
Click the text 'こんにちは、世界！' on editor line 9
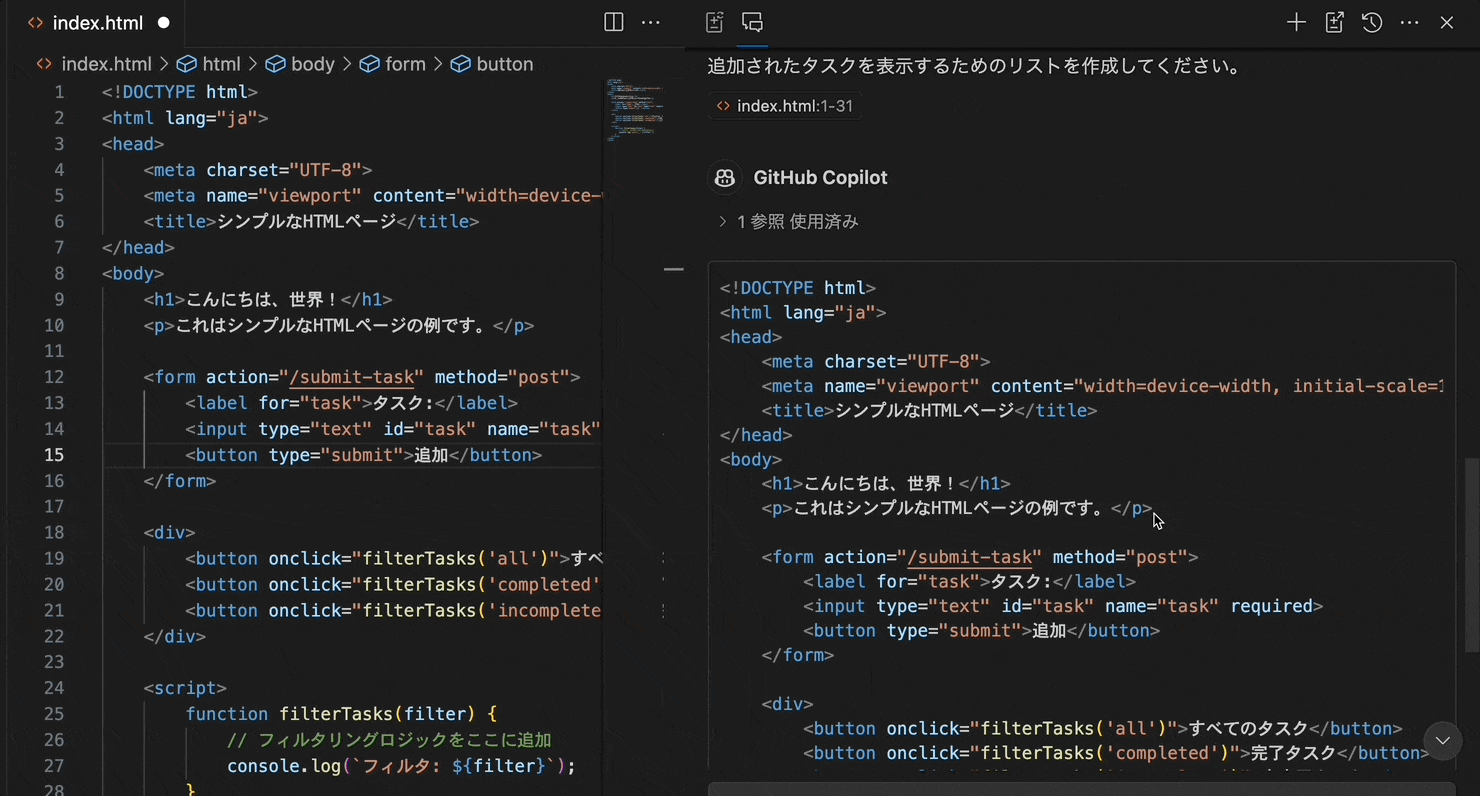click(x=263, y=299)
